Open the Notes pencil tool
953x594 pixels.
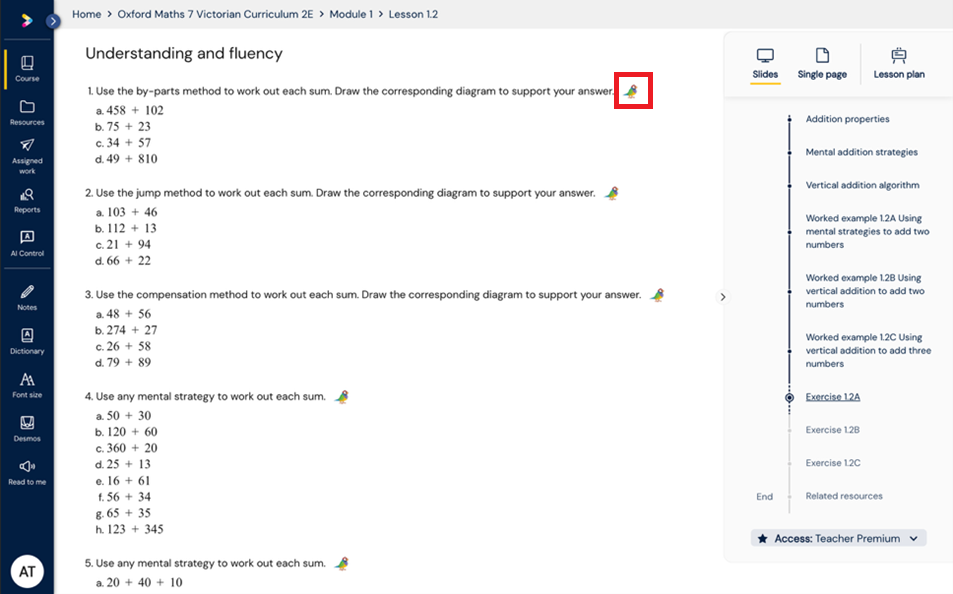27,298
